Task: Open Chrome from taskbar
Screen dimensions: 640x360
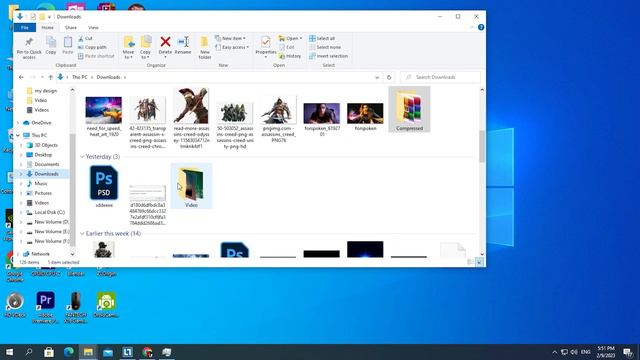Action: (147, 352)
